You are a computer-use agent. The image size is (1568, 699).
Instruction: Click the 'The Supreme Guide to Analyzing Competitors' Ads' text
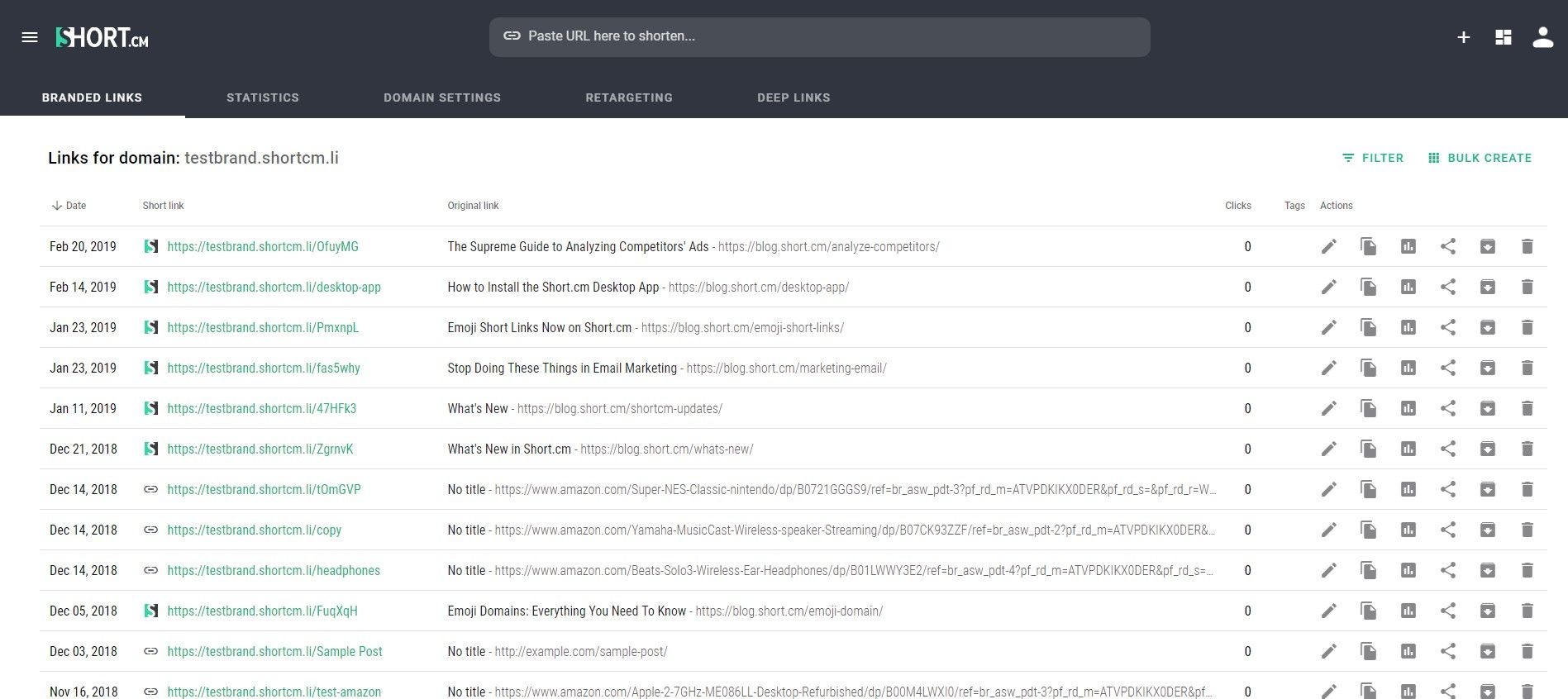[x=578, y=246]
